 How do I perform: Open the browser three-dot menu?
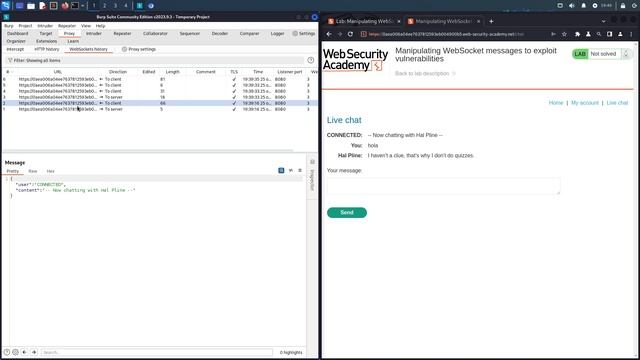631,34
